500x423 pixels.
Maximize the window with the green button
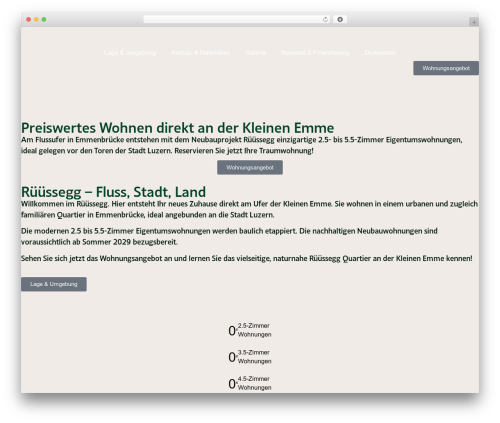click(44, 19)
